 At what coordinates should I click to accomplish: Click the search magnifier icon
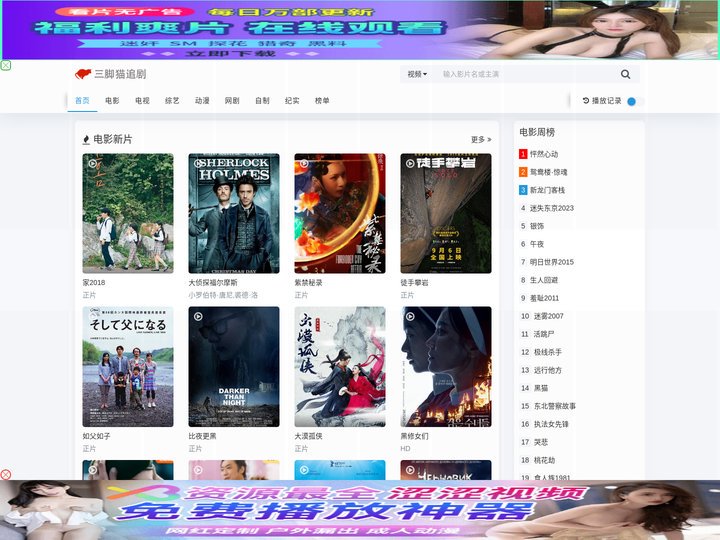[625, 74]
